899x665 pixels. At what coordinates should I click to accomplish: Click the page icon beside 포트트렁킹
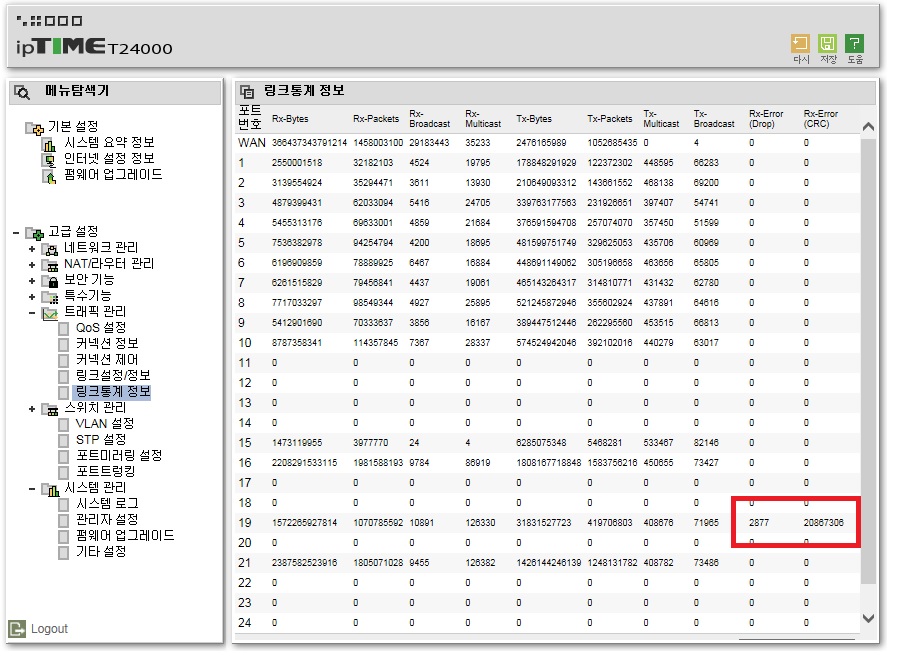click(64, 472)
